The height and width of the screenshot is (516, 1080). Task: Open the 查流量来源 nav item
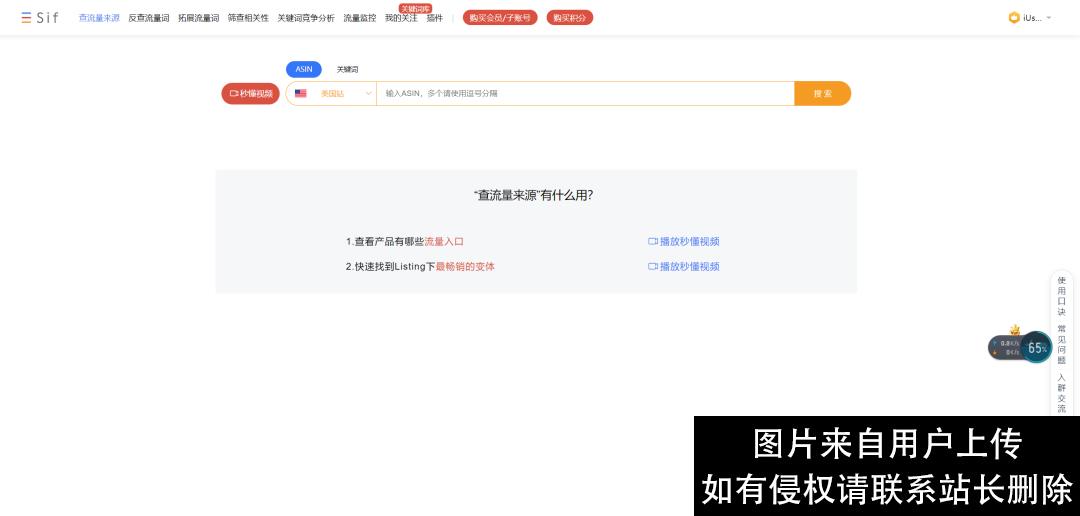(x=99, y=18)
